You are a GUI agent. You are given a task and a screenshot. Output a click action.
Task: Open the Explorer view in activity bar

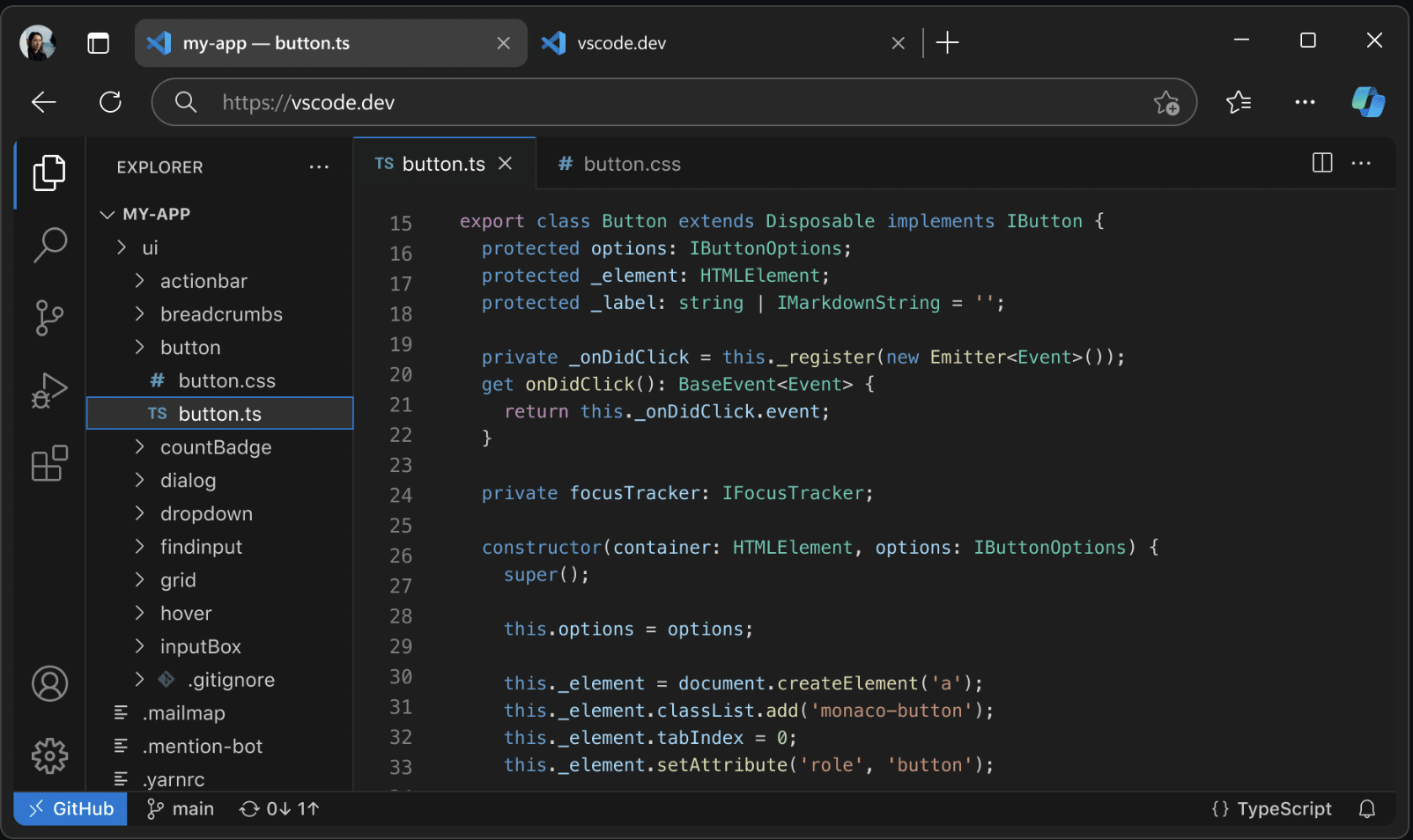[49, 173]
